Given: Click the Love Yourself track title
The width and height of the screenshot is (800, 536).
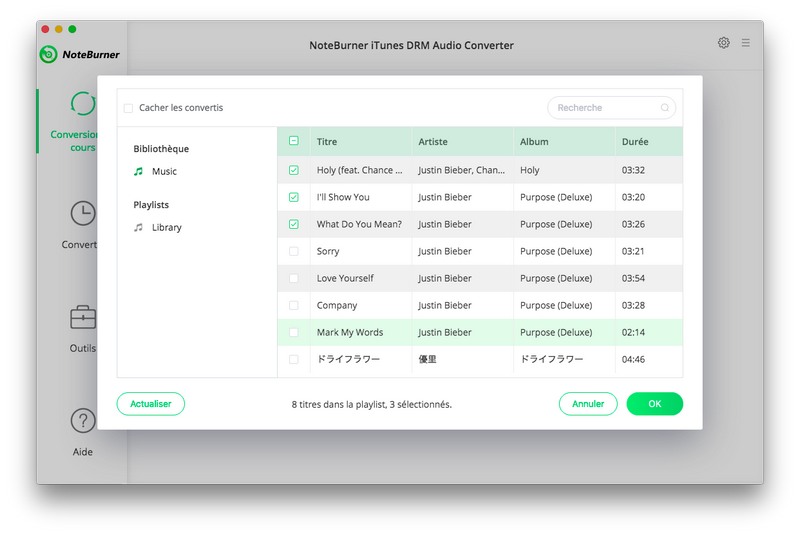Looking at the screenshot, I should pos(345,278).
